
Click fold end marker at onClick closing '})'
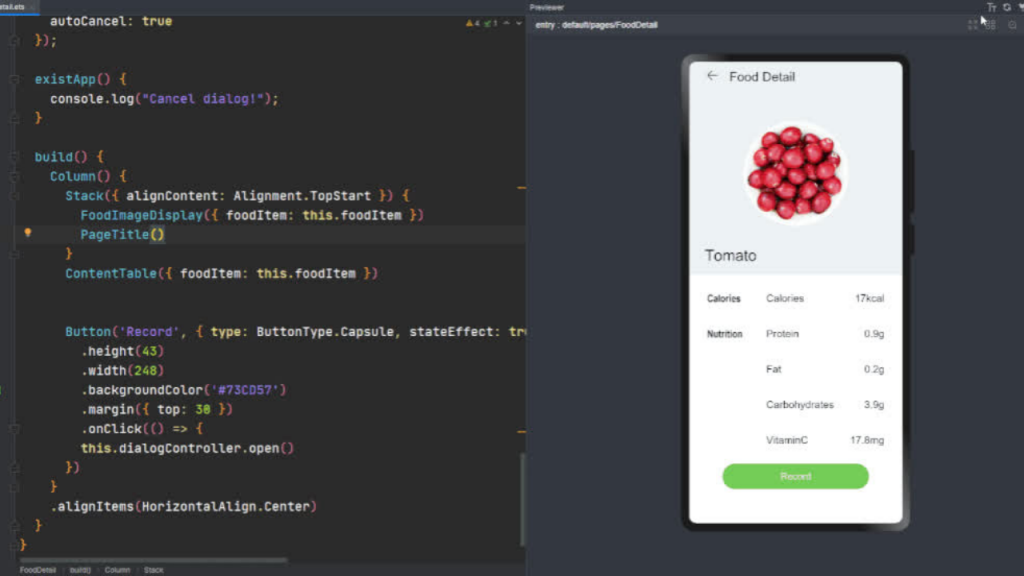point(14,468)
